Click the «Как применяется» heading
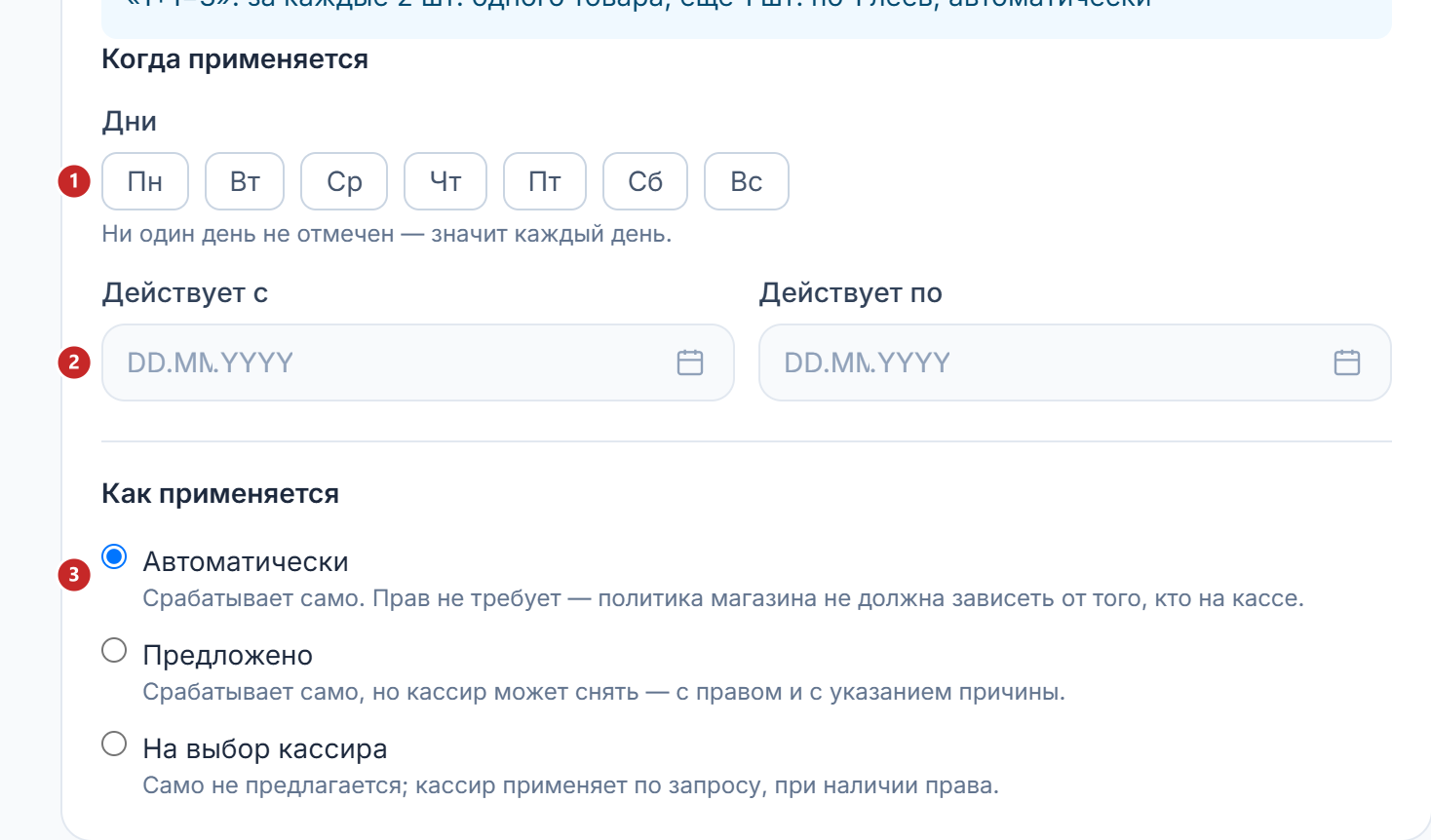This screenshot has width=1431, height=840. pos(220,494)
